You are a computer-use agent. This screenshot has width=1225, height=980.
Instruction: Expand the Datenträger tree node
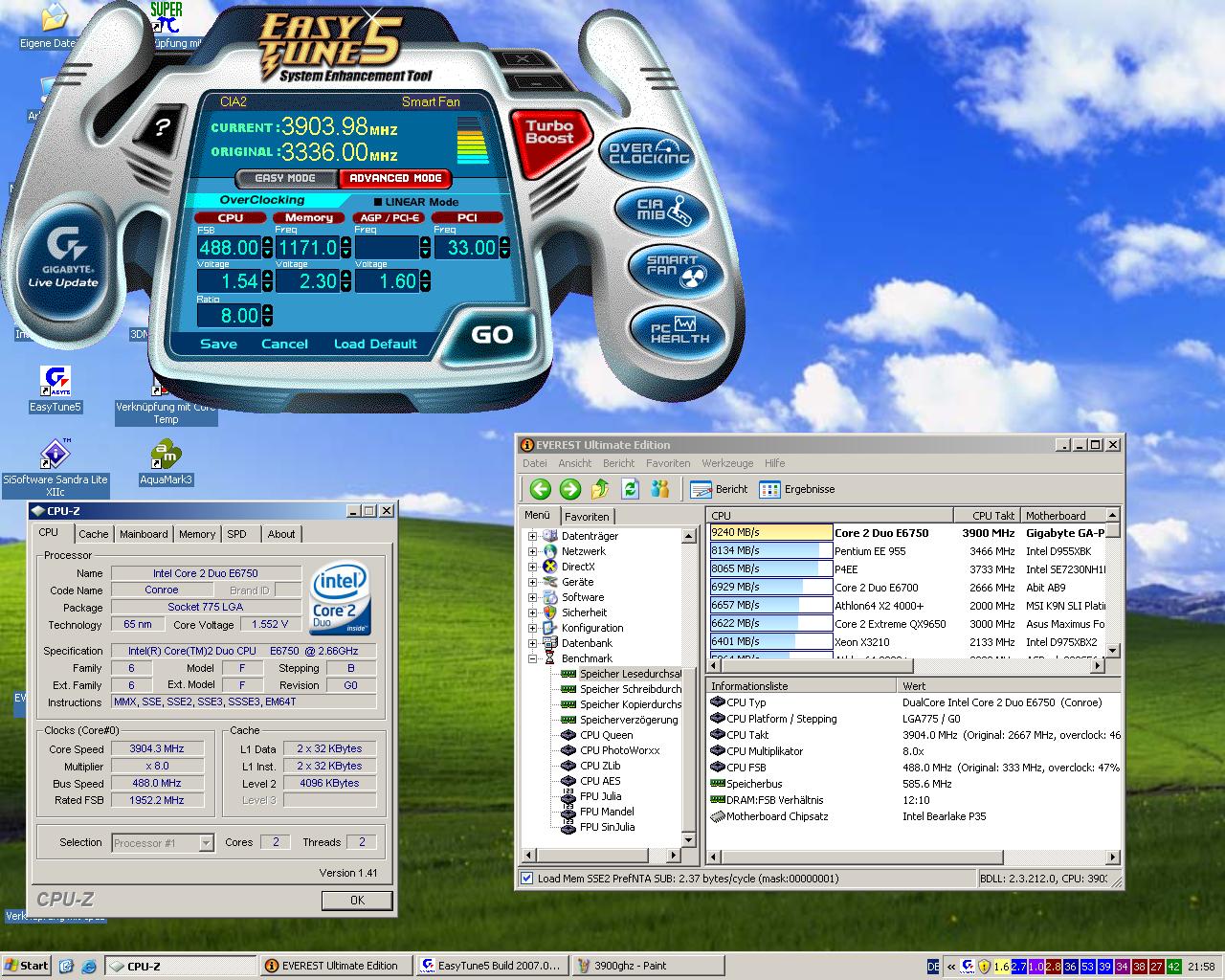[x=533, y=536]
